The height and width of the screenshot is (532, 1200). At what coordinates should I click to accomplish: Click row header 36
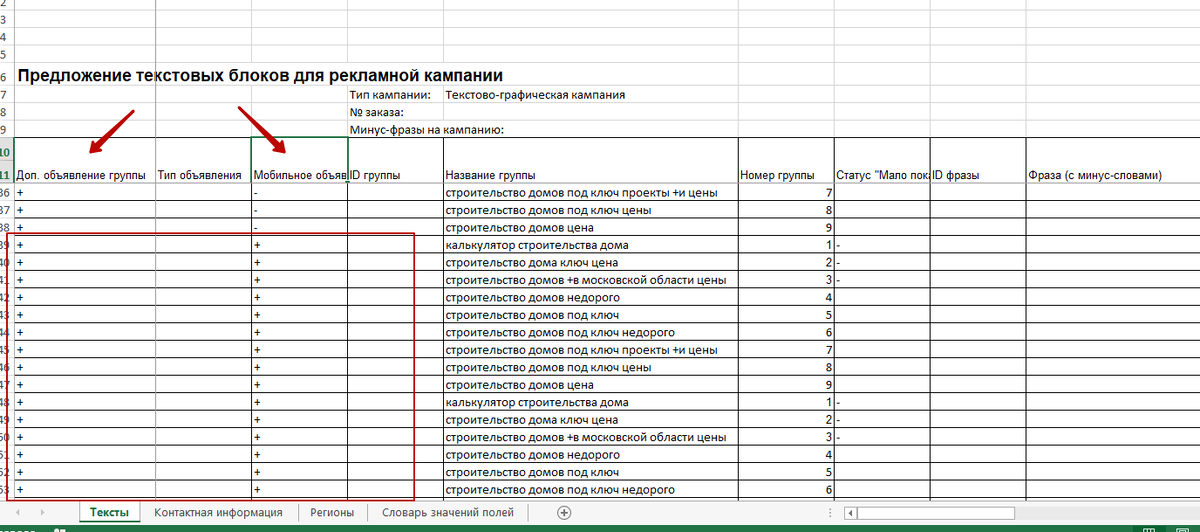pyautogui.click(x=6, y=193)
